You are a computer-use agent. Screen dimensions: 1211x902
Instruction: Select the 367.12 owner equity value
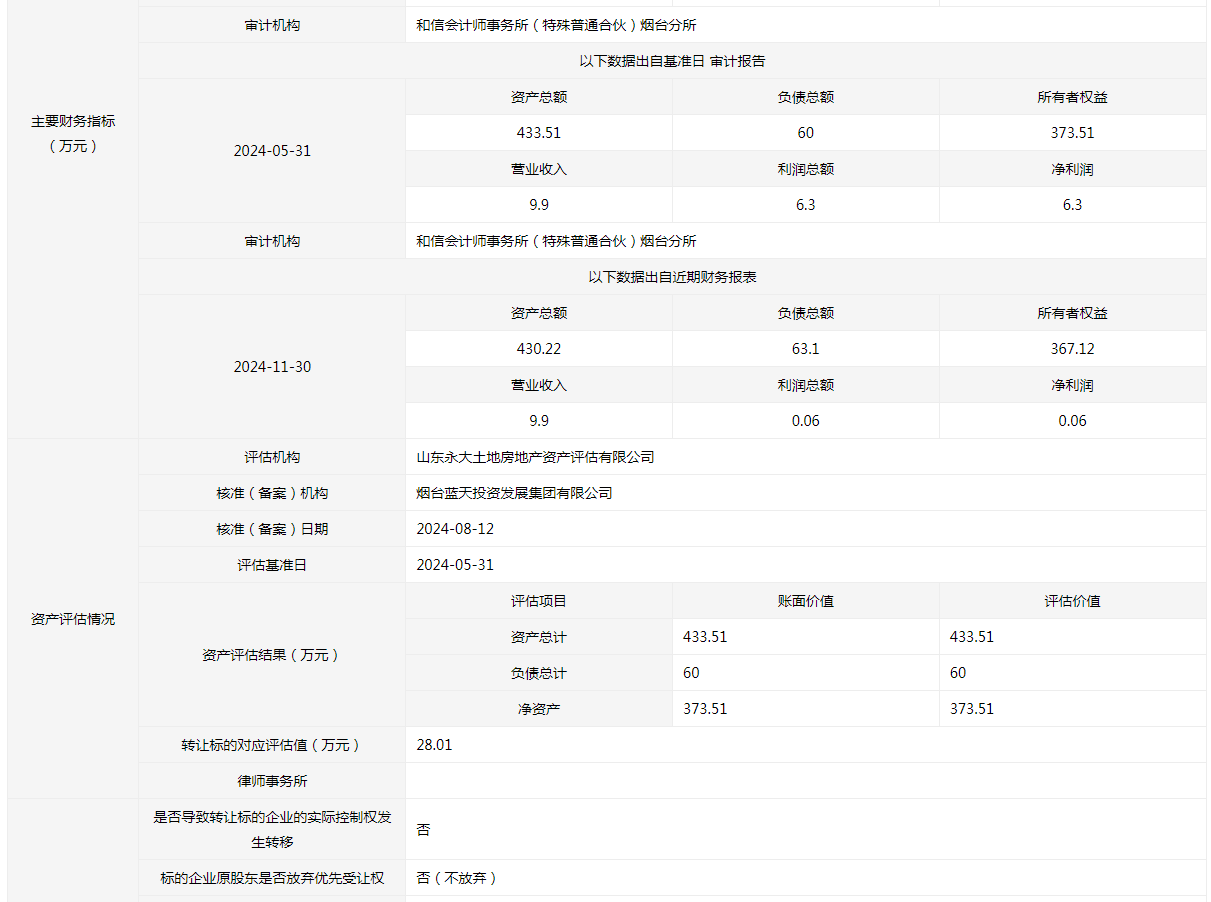coord(1072,349)
